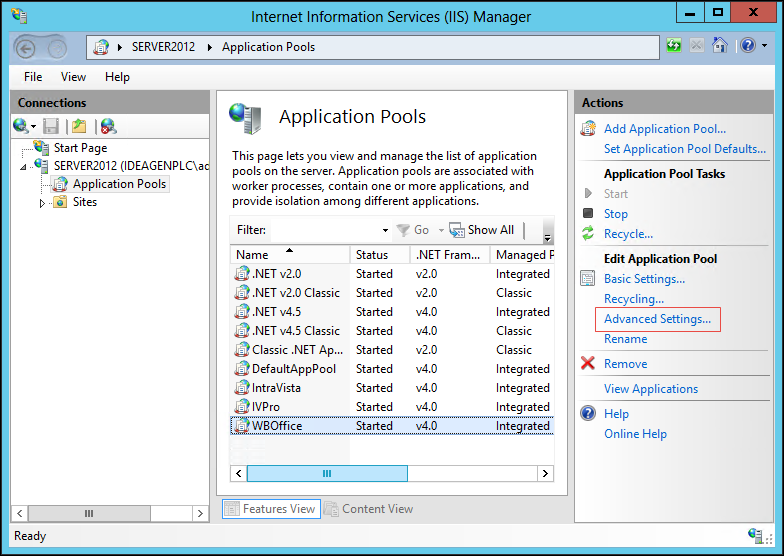Click the blue Help question icon in toolbar
This screenshot has height=556, width=784.
pyautogui.click(x=748, y=46)
